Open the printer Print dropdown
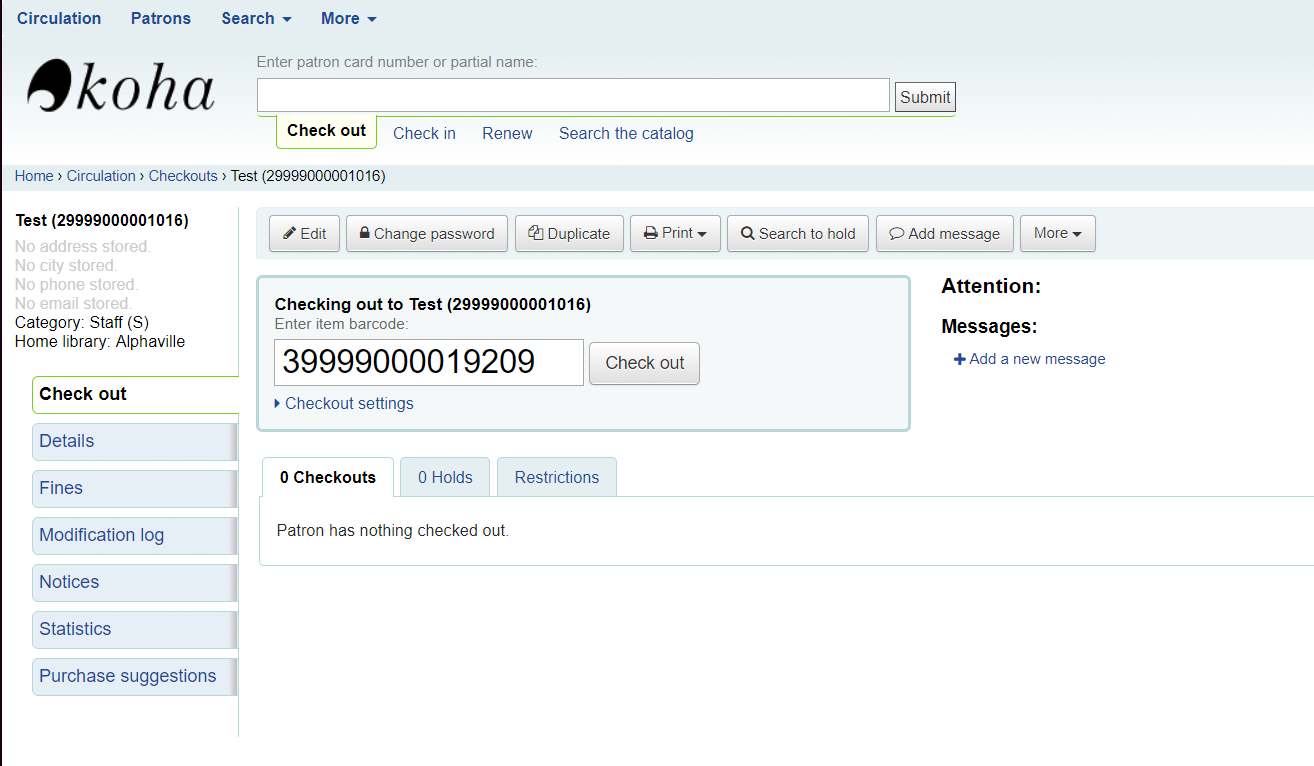 (675, 233)
